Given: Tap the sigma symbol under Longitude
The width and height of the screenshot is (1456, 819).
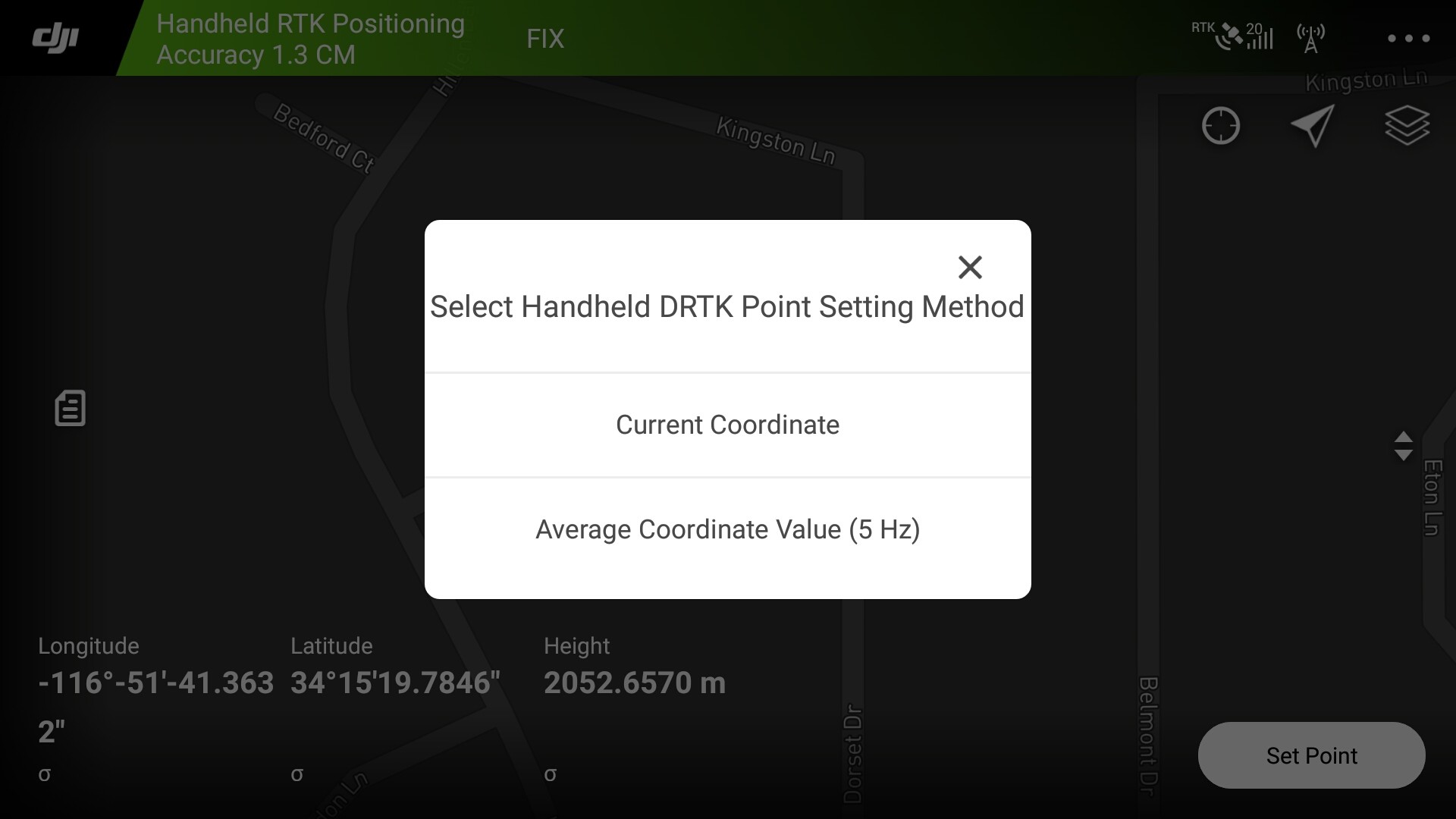Looking at the screenshot, I should (44, 773).
